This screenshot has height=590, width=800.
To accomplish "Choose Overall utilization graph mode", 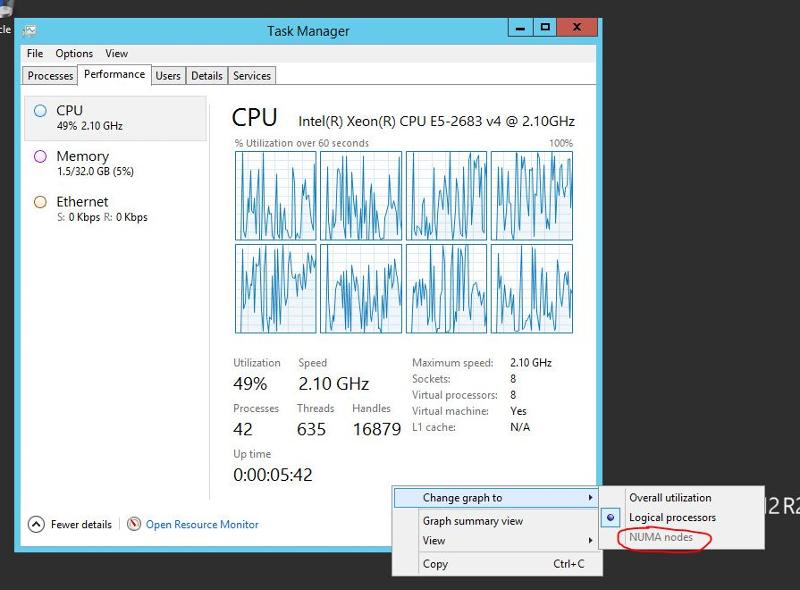I will [671, 497].
